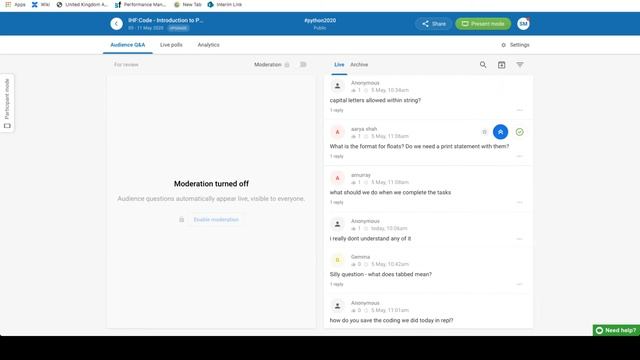640x360 pixels.
Task: Toggle the Moderation switch
Action: (303, 64)
